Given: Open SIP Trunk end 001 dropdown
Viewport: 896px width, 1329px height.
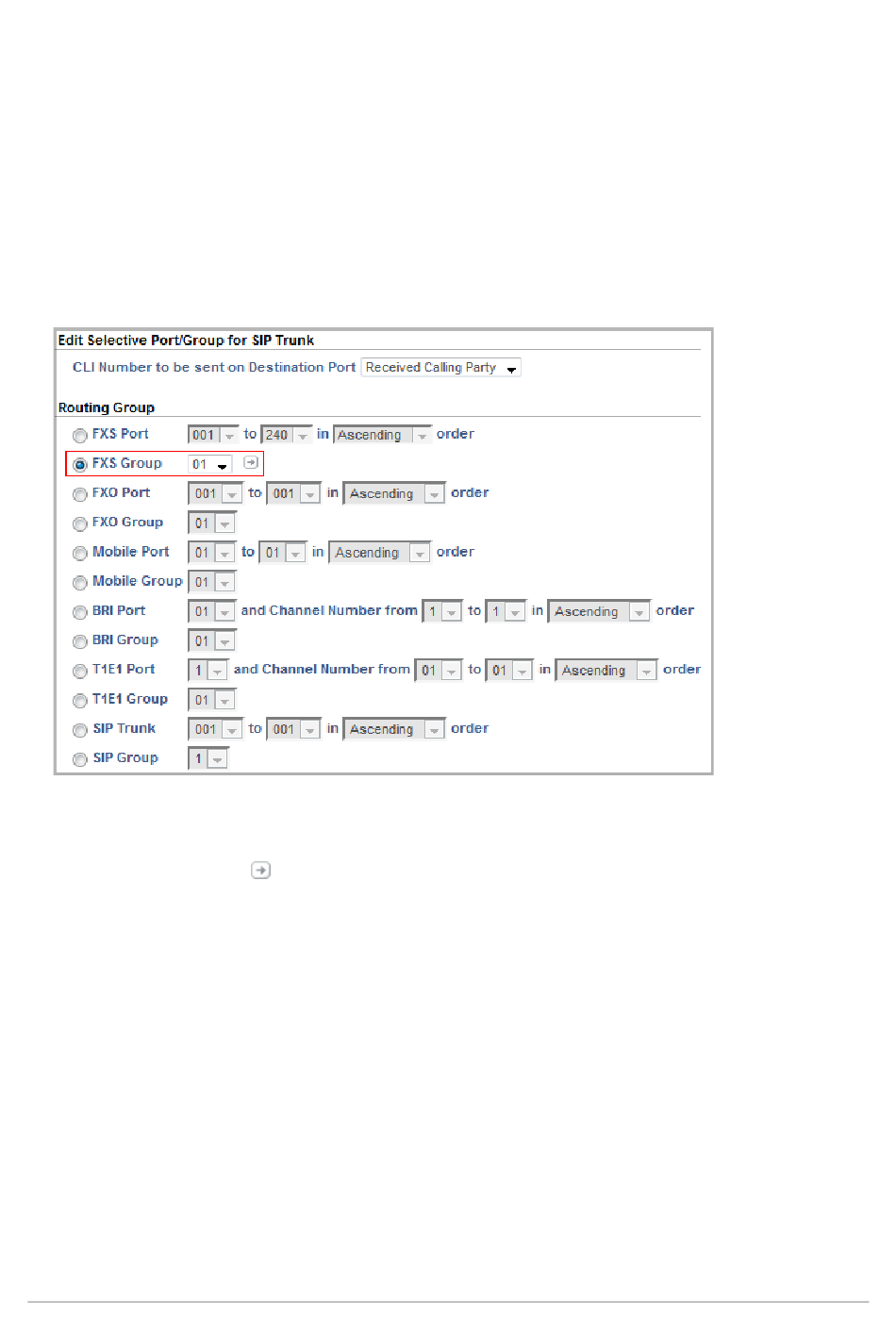Looking at the screenshot, I should click(294, 729).
